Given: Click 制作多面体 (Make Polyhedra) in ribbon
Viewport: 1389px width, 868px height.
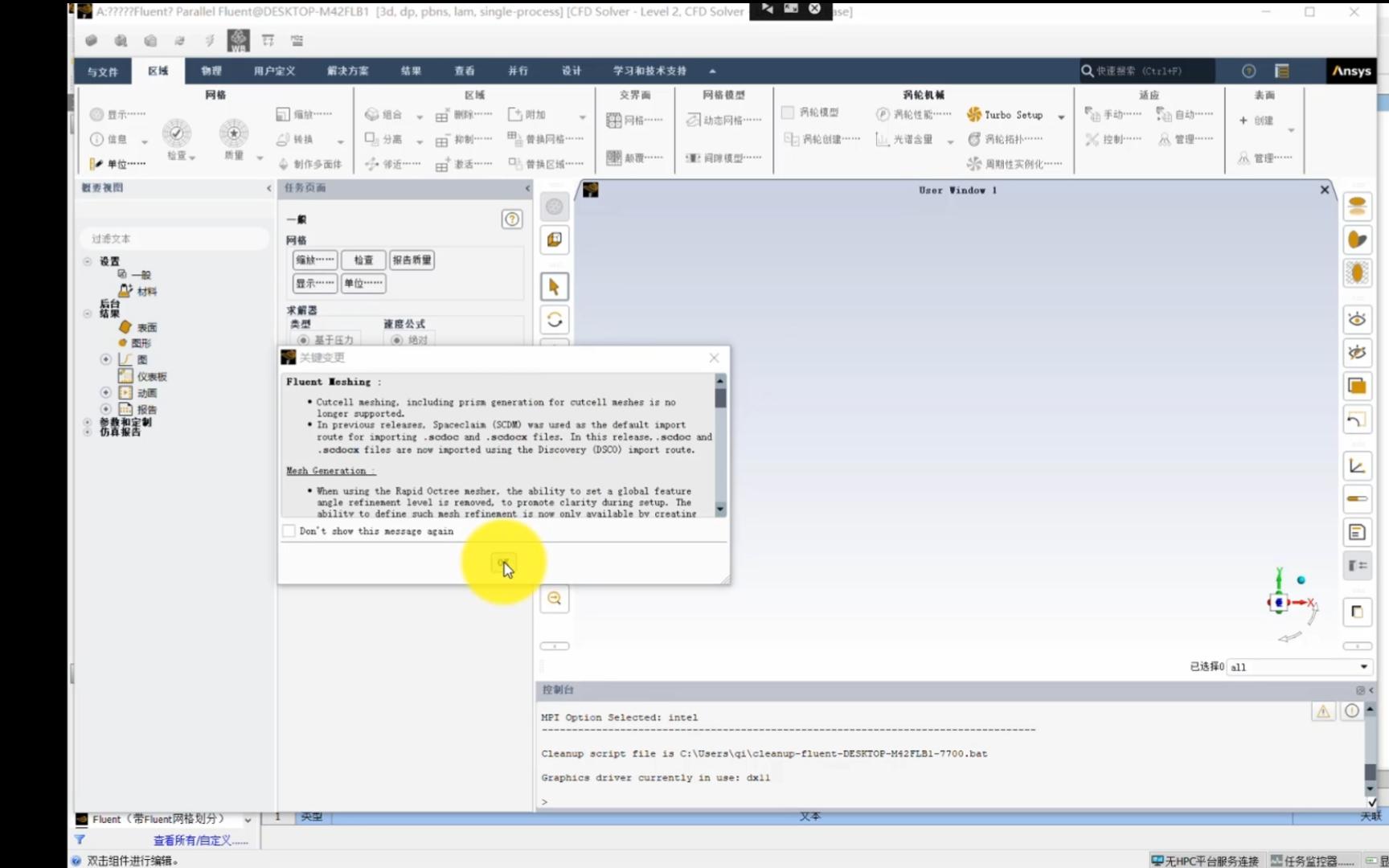Looking at the screenshot, I should [x=309, y=164].
